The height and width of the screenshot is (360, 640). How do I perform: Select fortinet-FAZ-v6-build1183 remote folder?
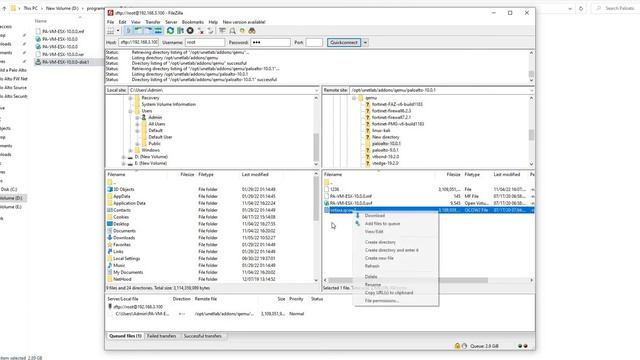click(397, 104)
